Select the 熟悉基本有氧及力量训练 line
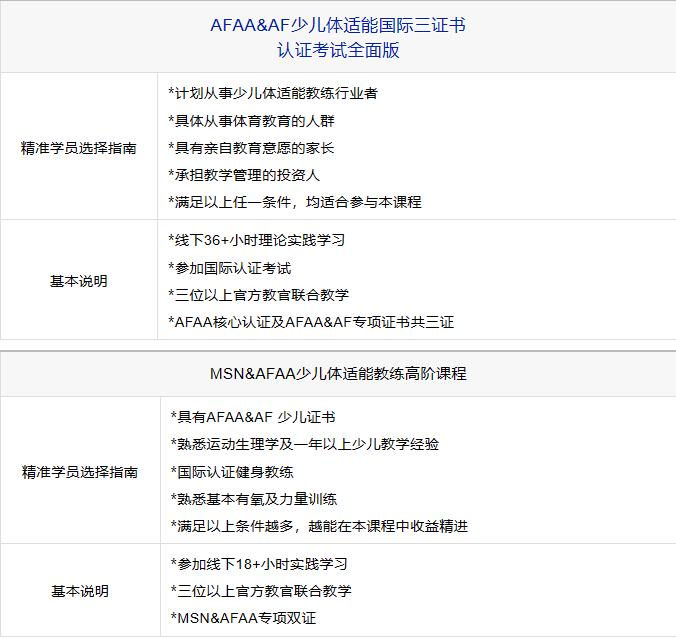676x639 pixels. pos(254,498)
